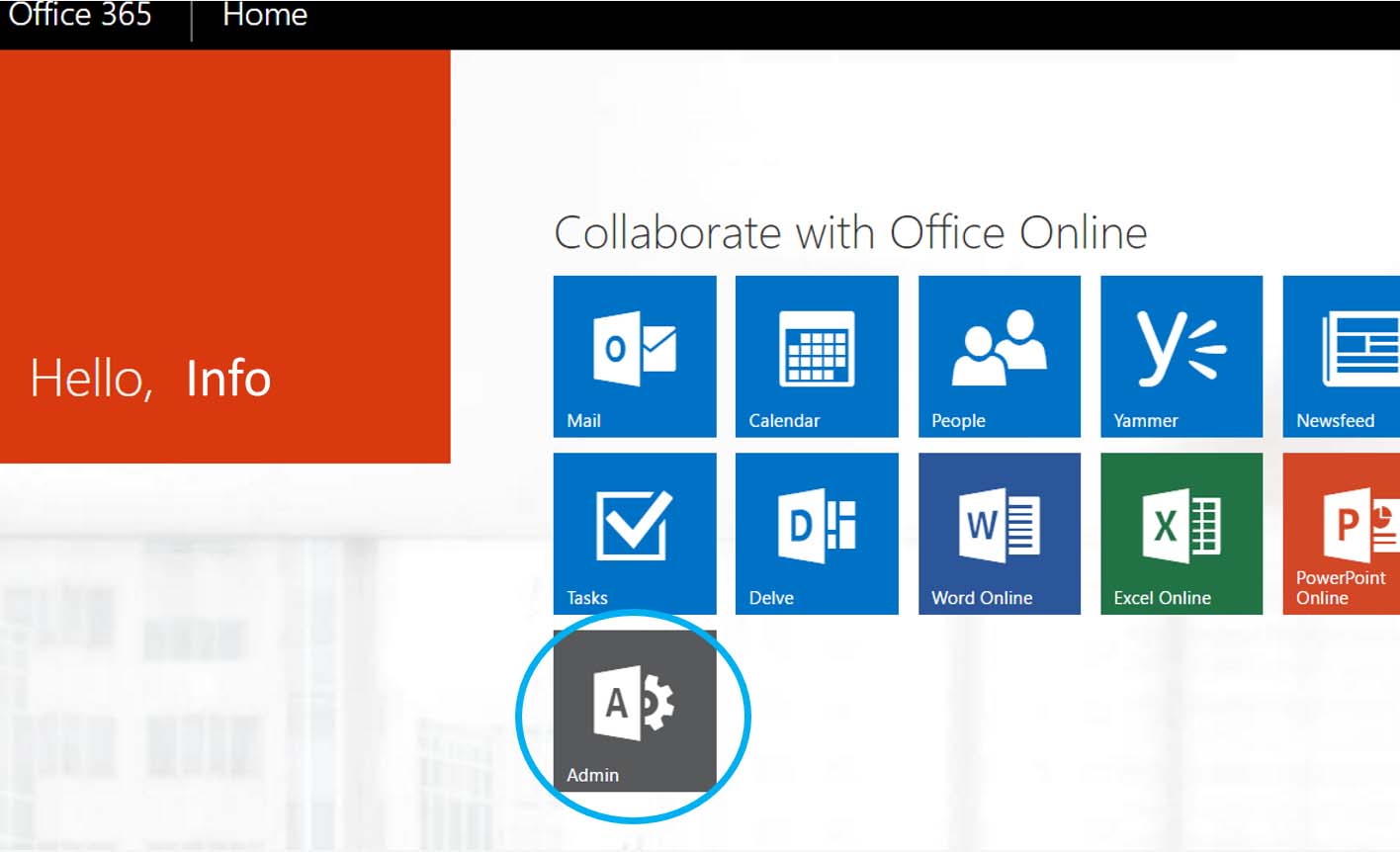Launch Excel Online via X icon

1181,525
